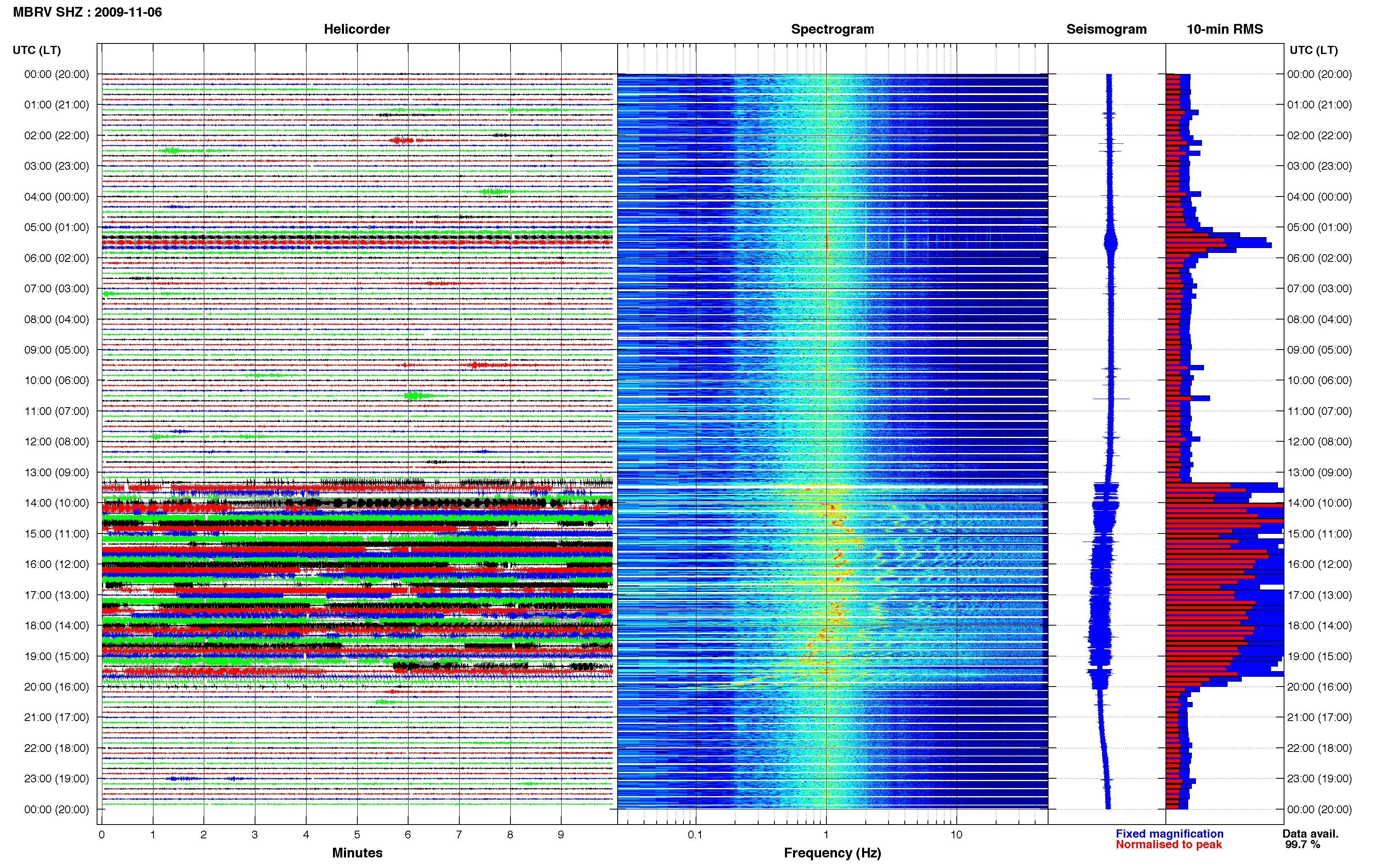This screenshot has width=1388, height=868.
Task: Click '15:00 (11:00)' on the RMS panel time axis
Action: point(1319,534)
